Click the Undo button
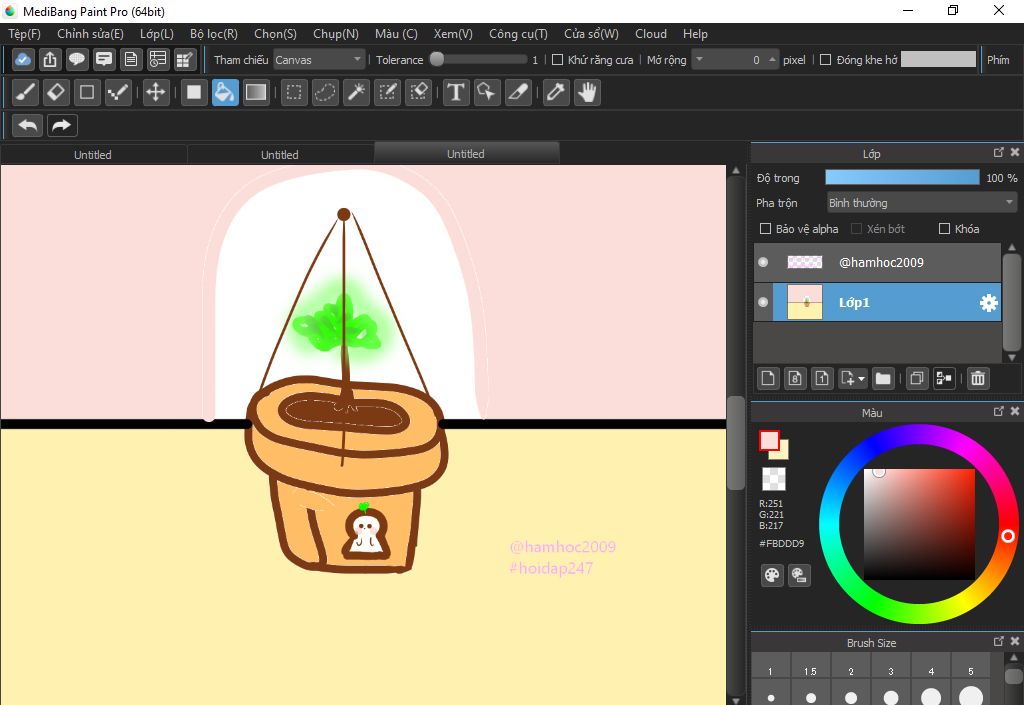 (28, 125)
